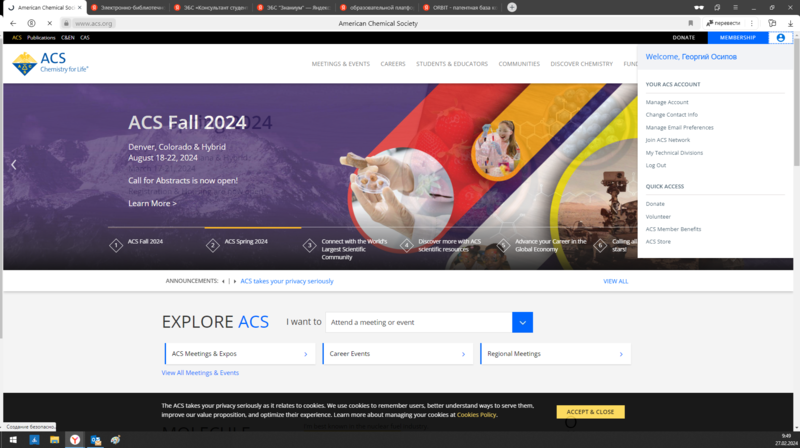This screenshot has width=800, height=448.
Task: Select slide 4 Discover more with ACS scientific resources
Action: 441,245
